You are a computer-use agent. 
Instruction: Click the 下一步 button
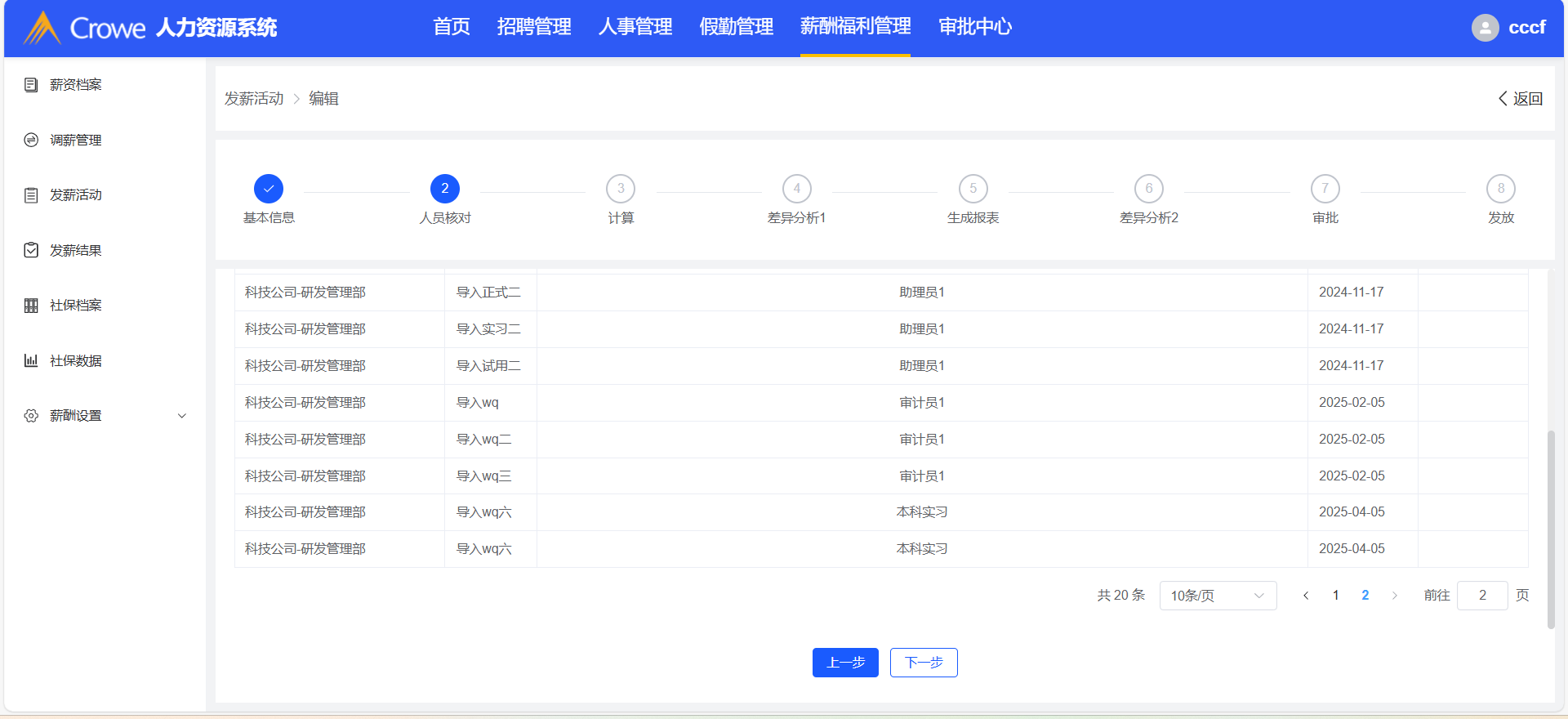pos(924,663)
